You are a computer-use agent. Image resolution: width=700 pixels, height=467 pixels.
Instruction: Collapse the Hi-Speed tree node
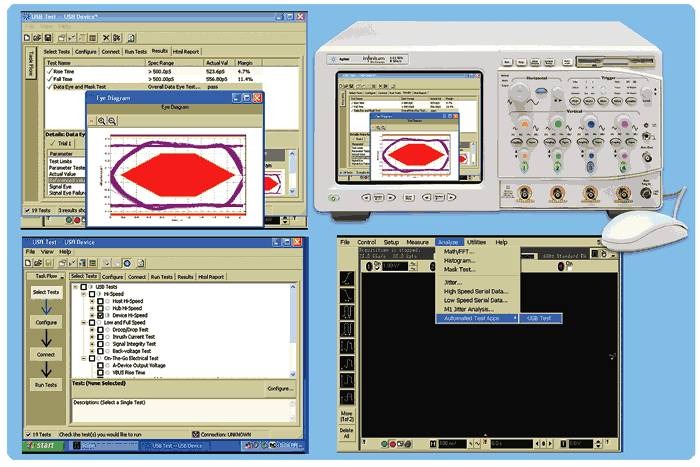(x=83, y=294)
